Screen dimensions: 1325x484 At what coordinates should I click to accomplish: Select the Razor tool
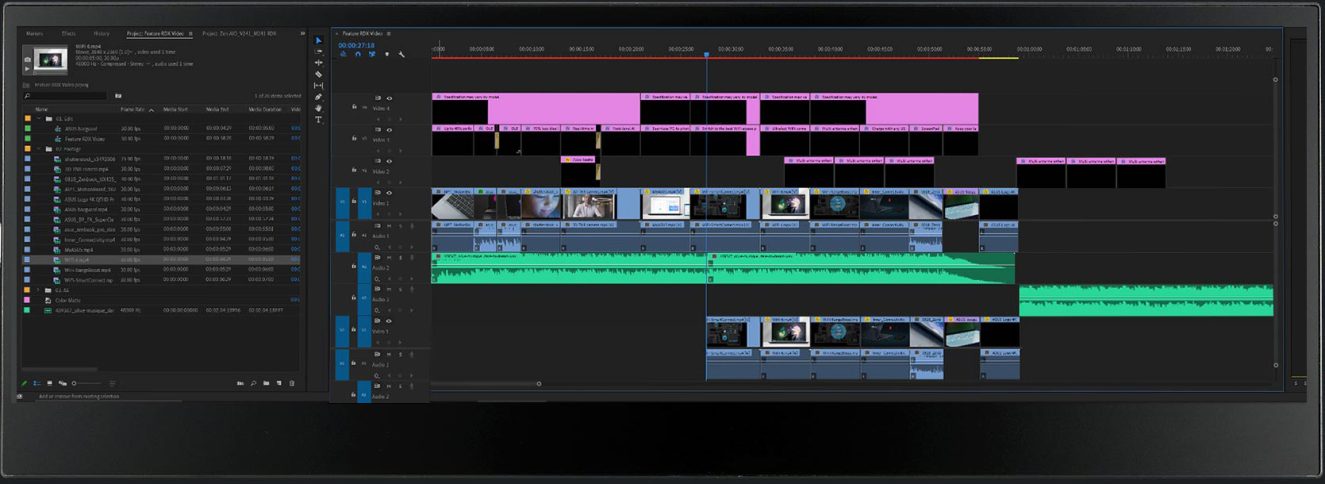tap(319, 74)
